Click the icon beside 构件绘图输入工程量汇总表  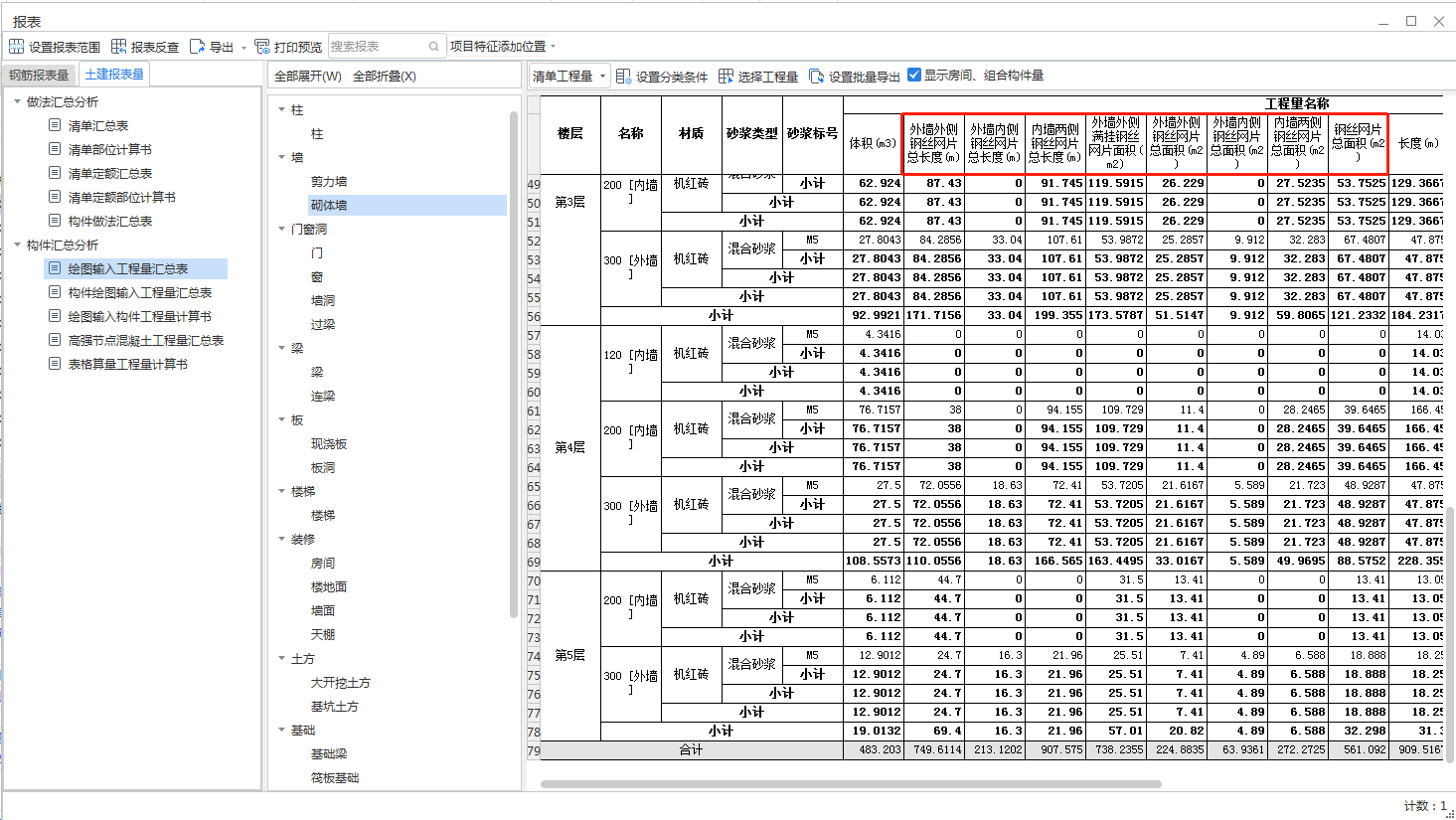[x=55, y=292]
